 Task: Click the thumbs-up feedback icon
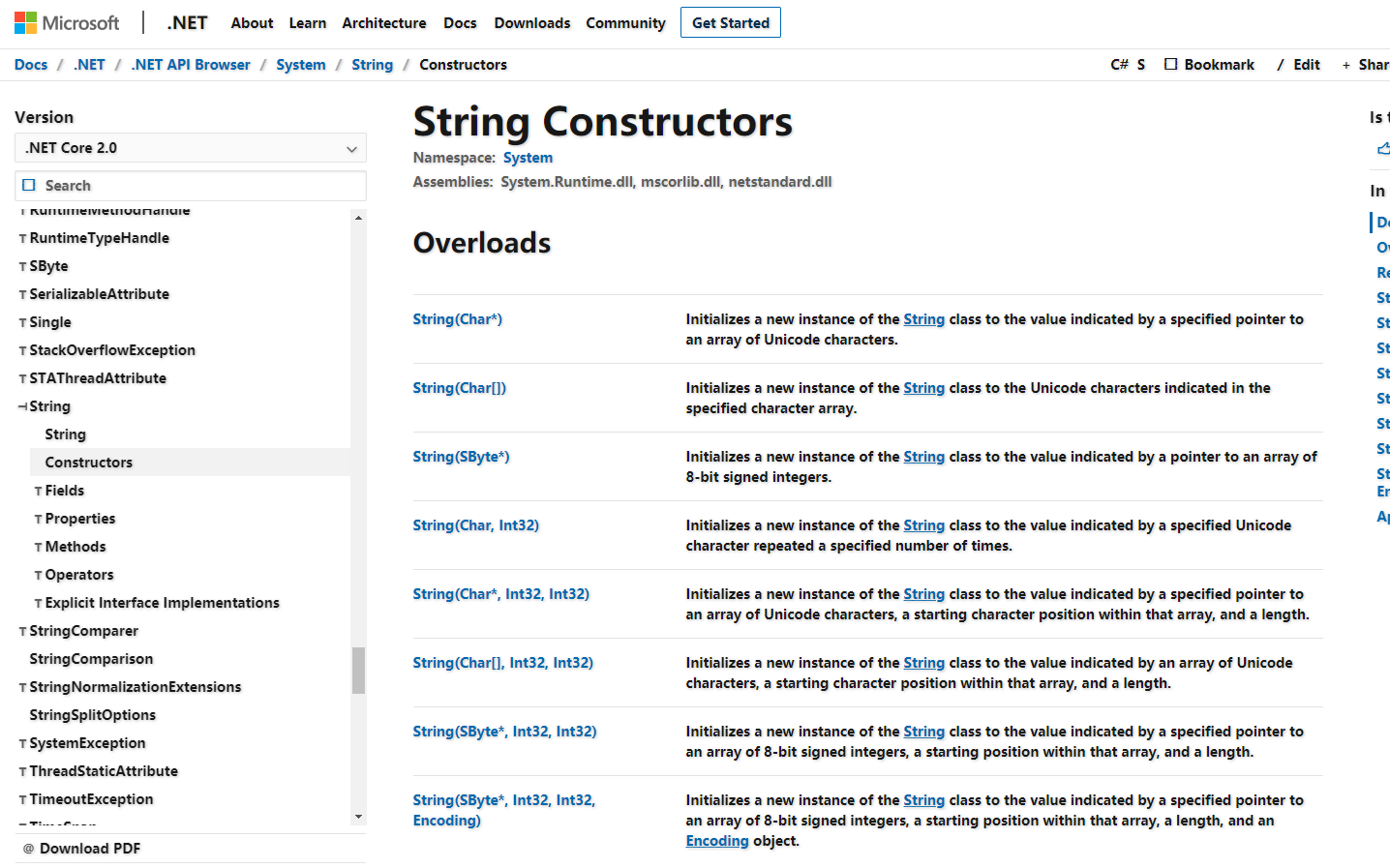click(1382, 148)
